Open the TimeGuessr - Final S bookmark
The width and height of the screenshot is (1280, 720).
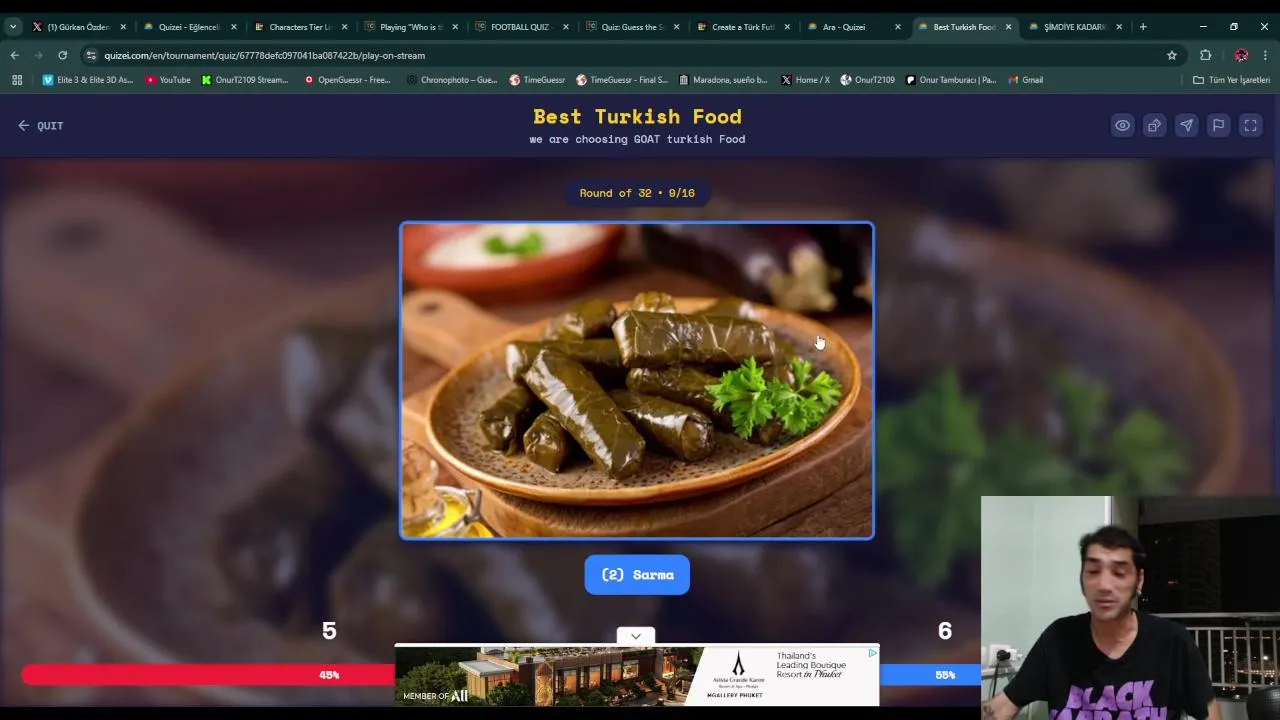tap(622, 80)
